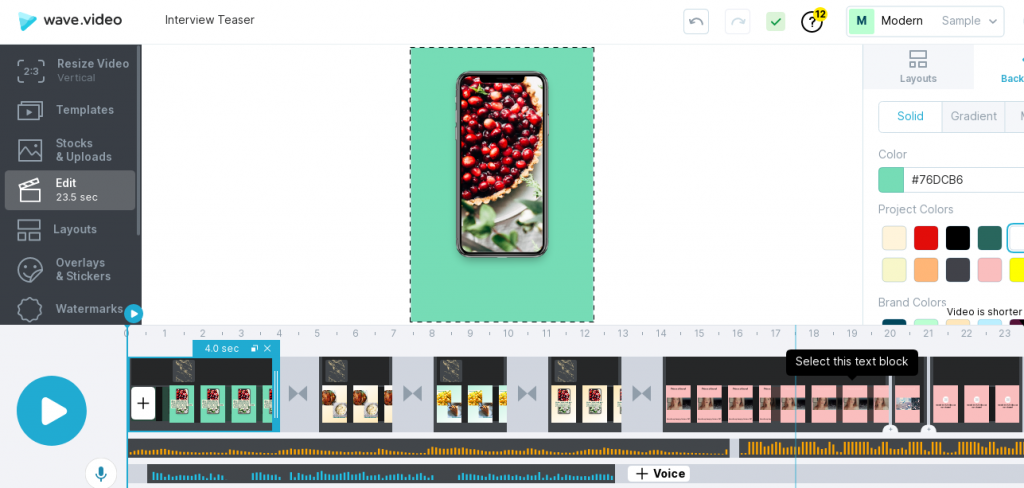Delete the selected clip with X icon
This screenshot has height=488, width=1024.
267,349
